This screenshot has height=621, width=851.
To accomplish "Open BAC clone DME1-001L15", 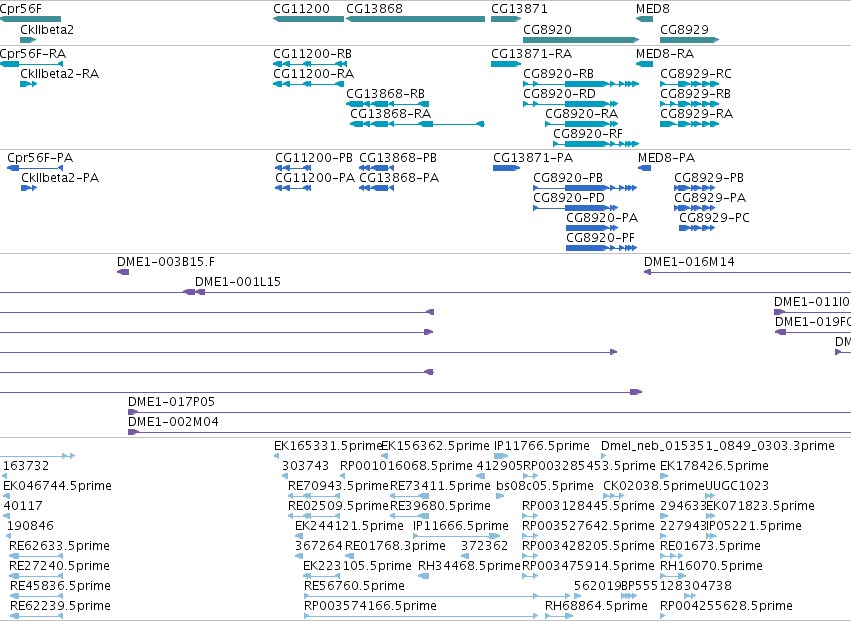I will [238, 282].
